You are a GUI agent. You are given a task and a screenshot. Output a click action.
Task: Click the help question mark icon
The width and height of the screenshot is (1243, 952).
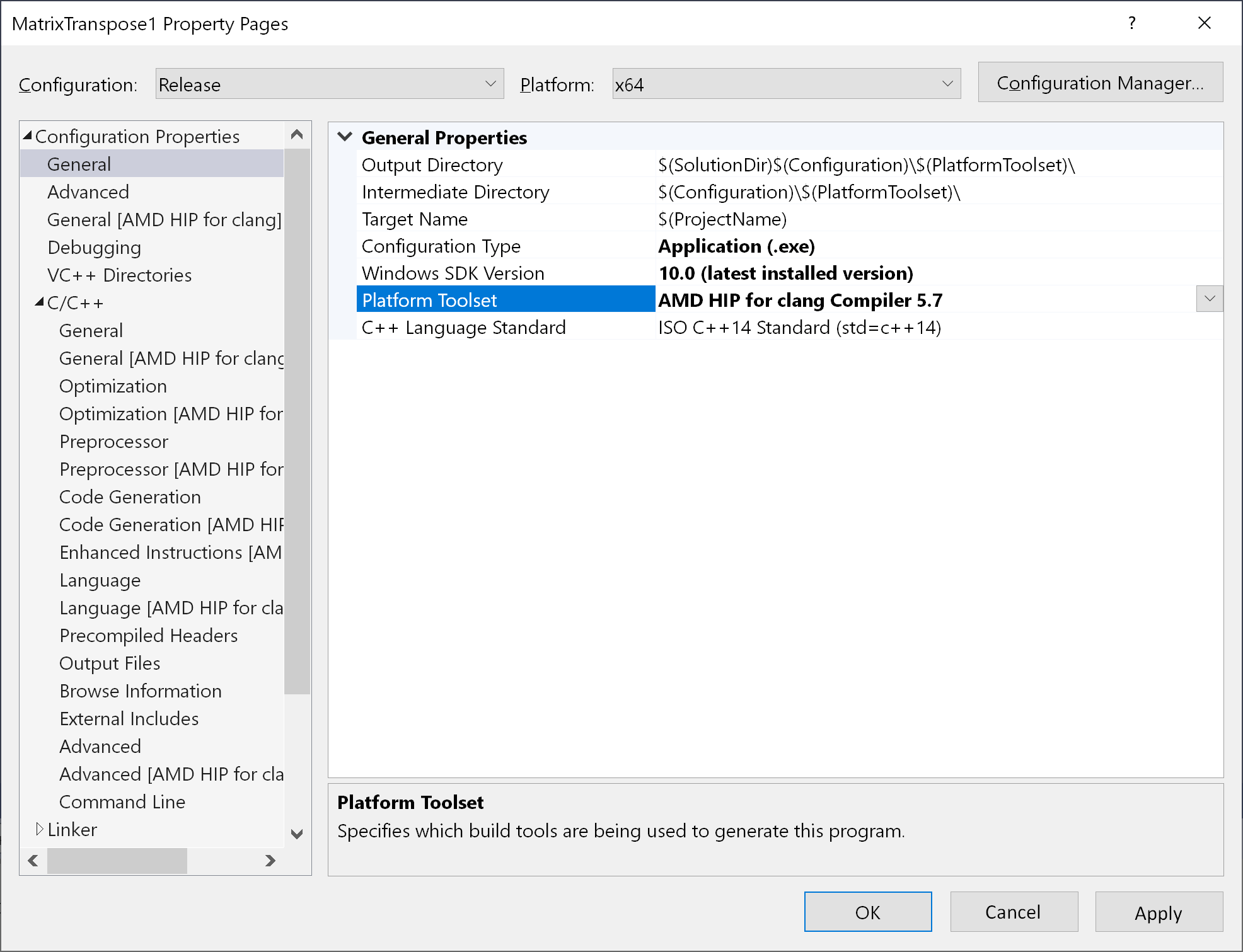(1131, 23)
